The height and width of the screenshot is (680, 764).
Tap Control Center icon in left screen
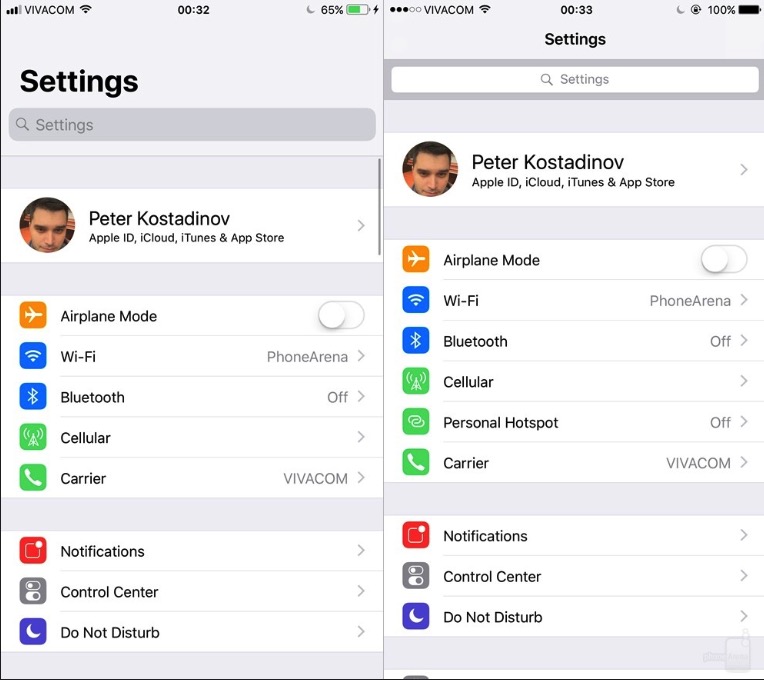point(33,591)
